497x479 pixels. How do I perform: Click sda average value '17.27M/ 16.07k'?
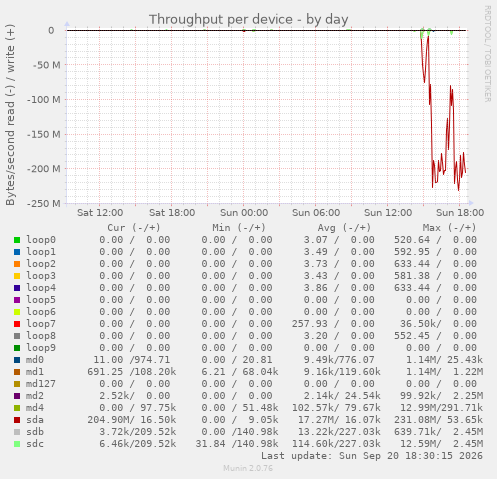click(x=339, y=420)
